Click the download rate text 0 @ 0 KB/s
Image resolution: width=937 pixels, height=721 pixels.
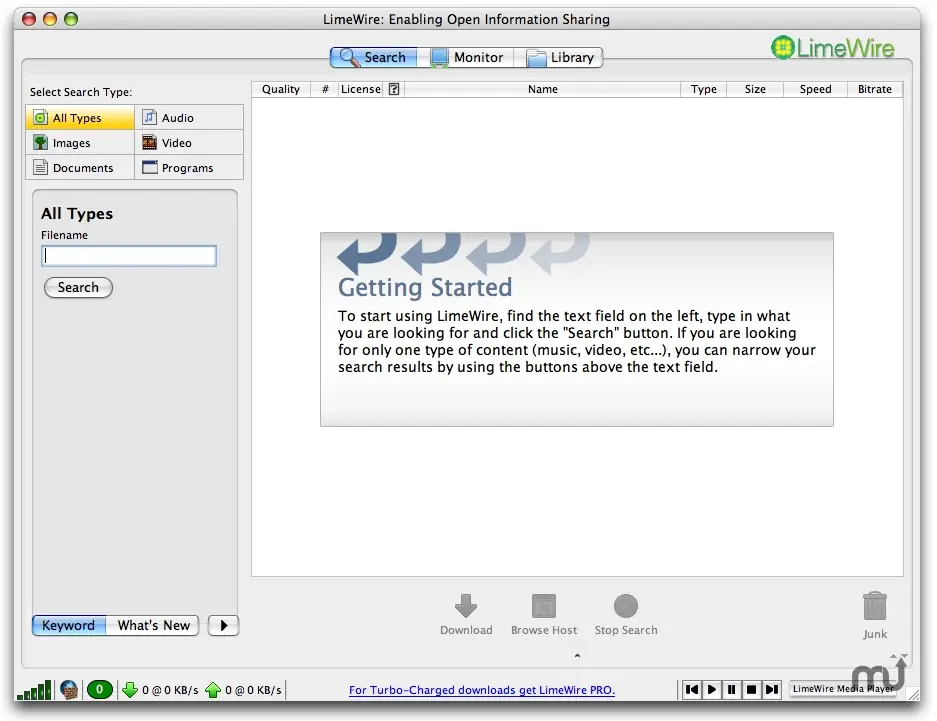(170, 690)
